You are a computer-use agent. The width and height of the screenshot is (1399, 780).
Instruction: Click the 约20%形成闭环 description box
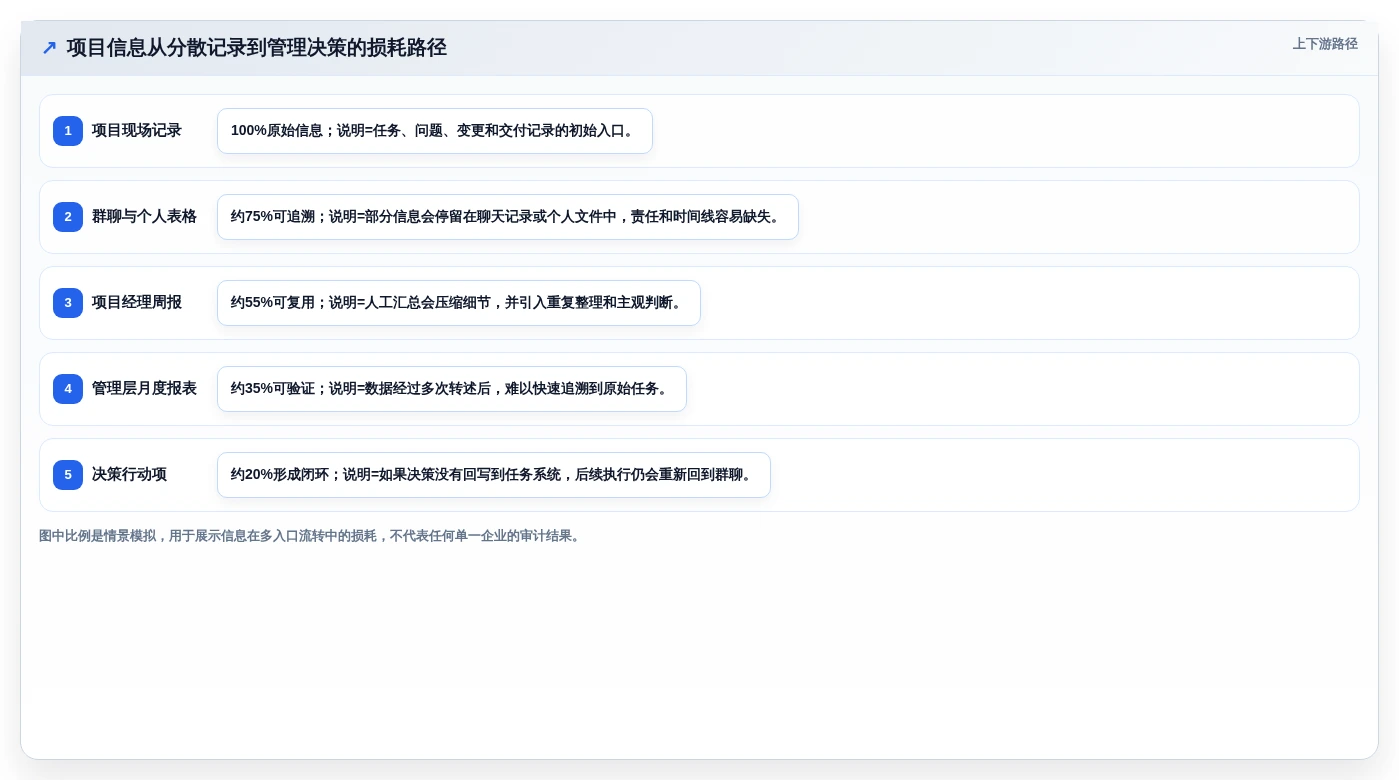coord(494,475)
